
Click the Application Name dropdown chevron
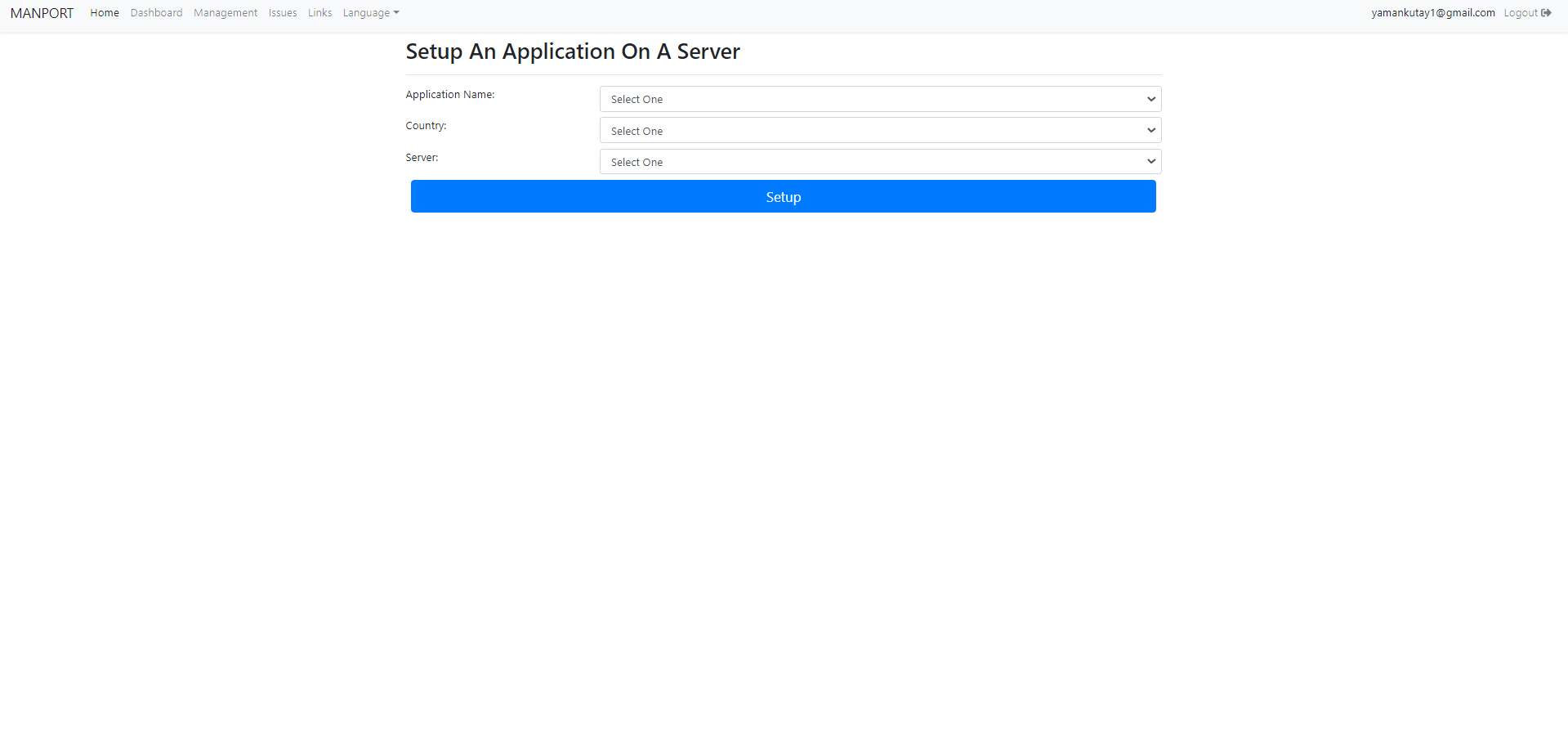click(x=1150, y=98)
